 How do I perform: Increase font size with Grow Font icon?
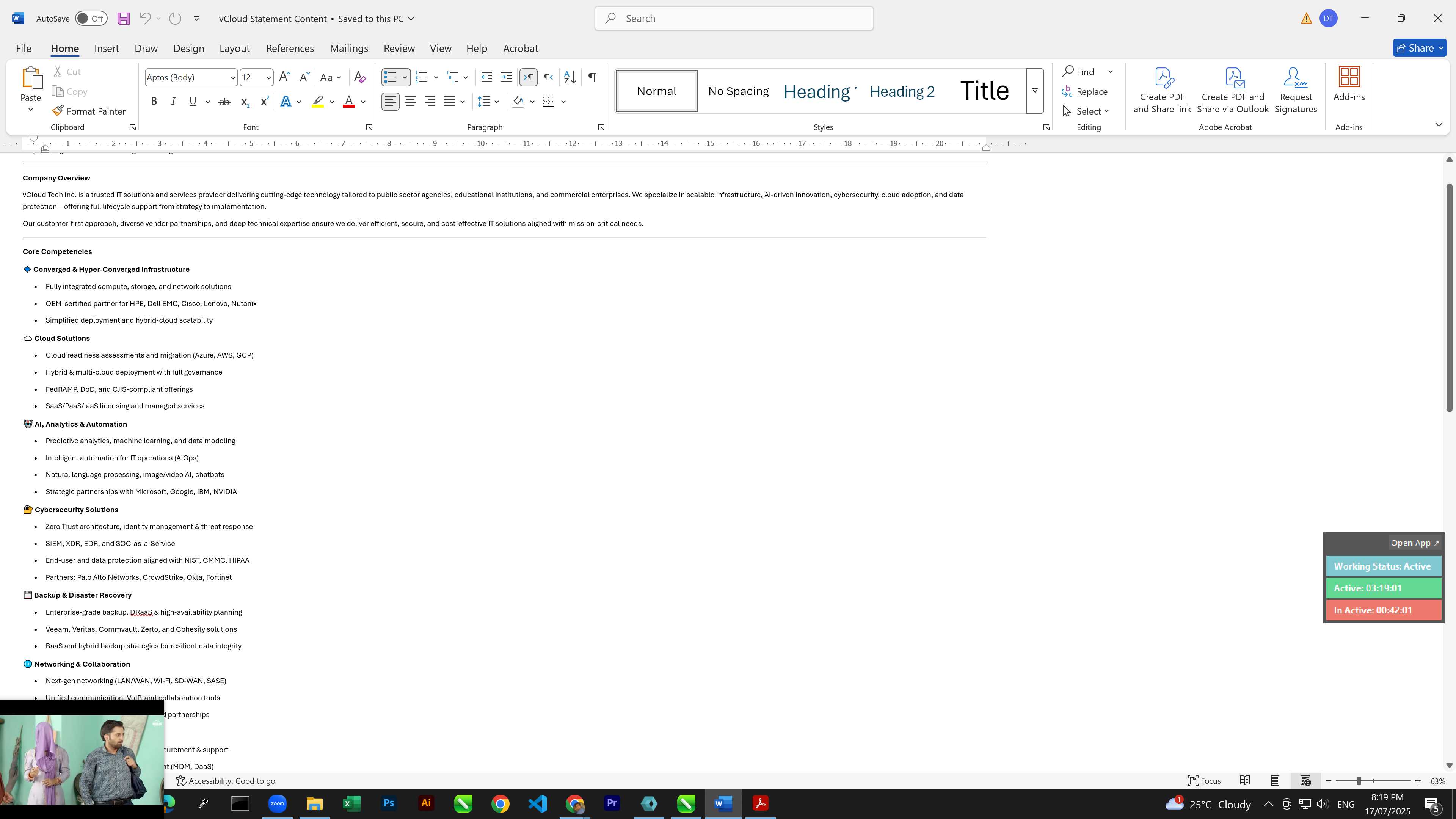click(x=285, y=77)
